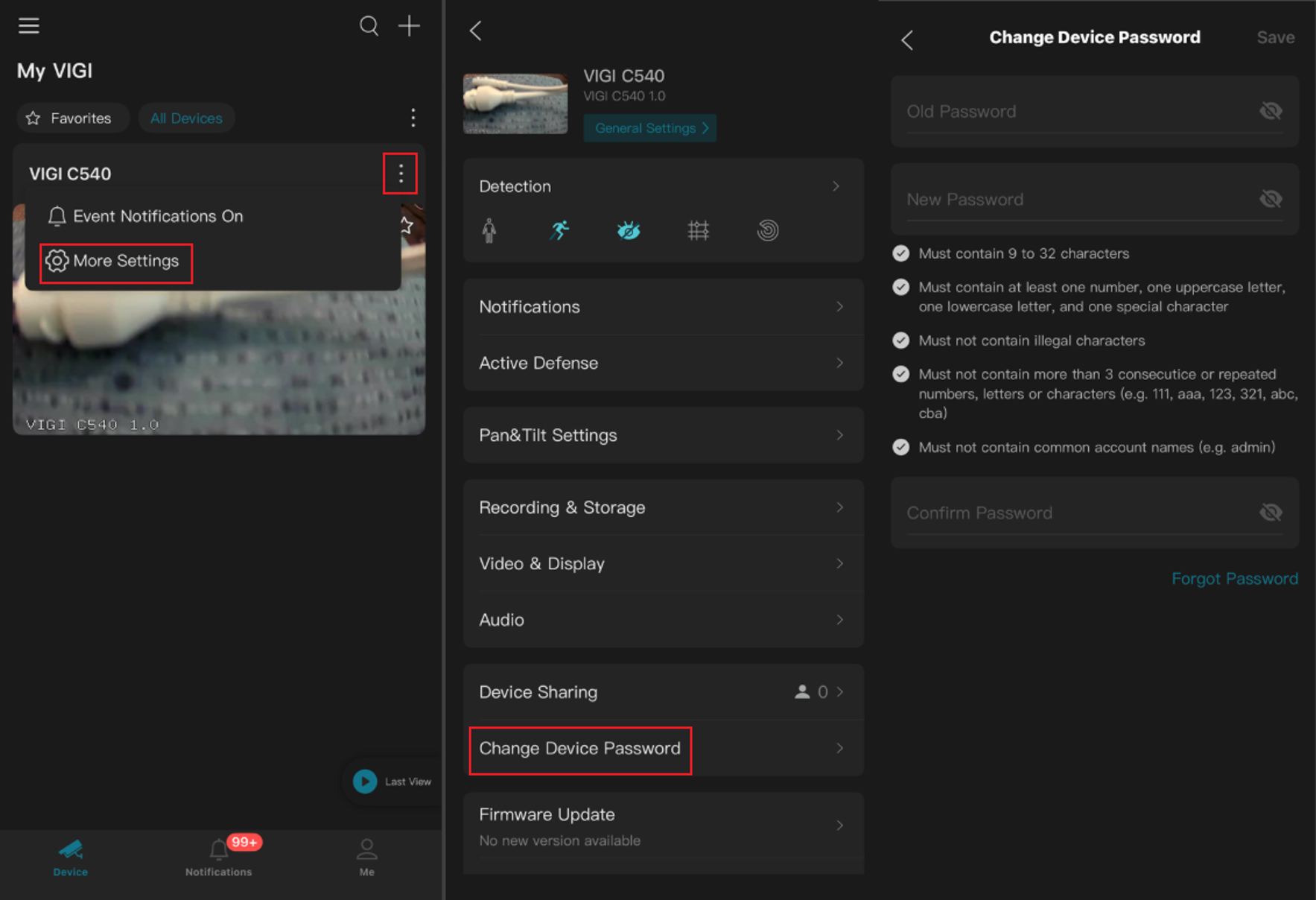The height and width of the screenshot is (900, 1316).
Task: Click Save on the password screen
Action: (1275, 37)
